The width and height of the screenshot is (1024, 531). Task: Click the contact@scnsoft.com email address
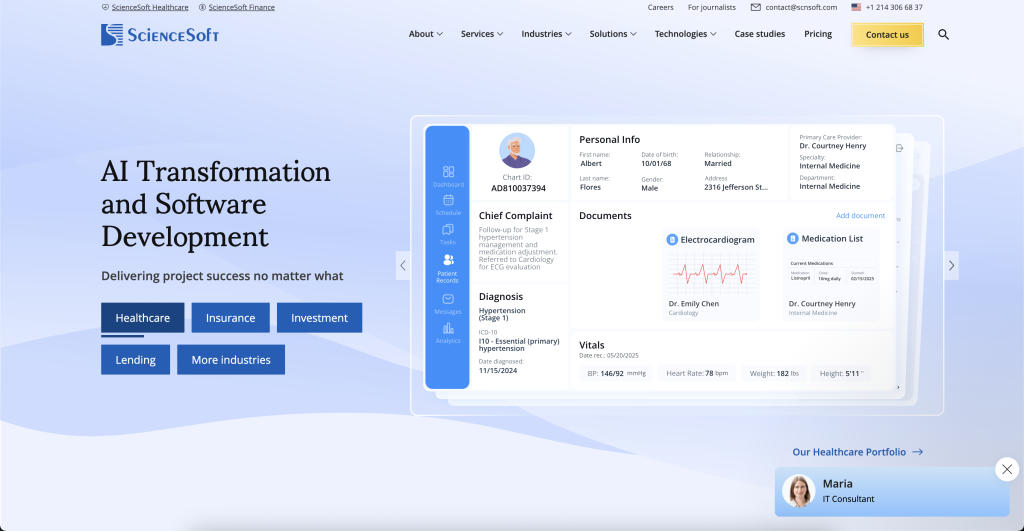[x=801, y=7]
